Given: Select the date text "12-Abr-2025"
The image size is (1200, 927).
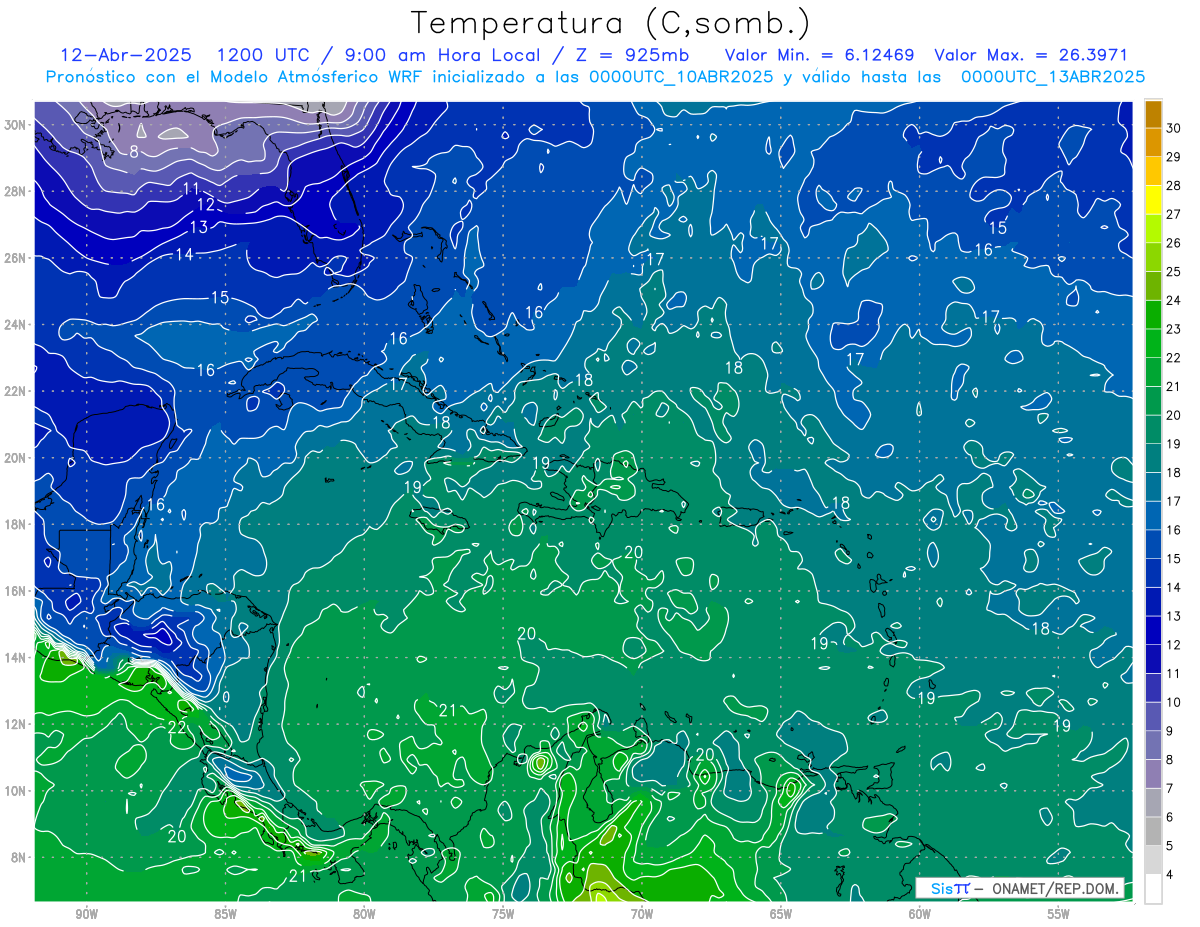Looking at the screenshot, I should pos(127,55).
